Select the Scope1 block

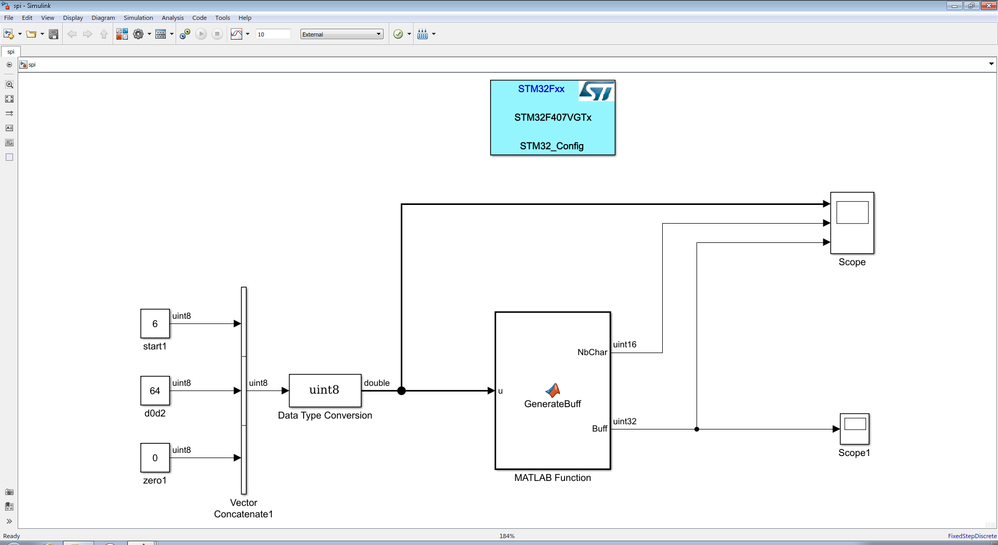coord(855,429)
